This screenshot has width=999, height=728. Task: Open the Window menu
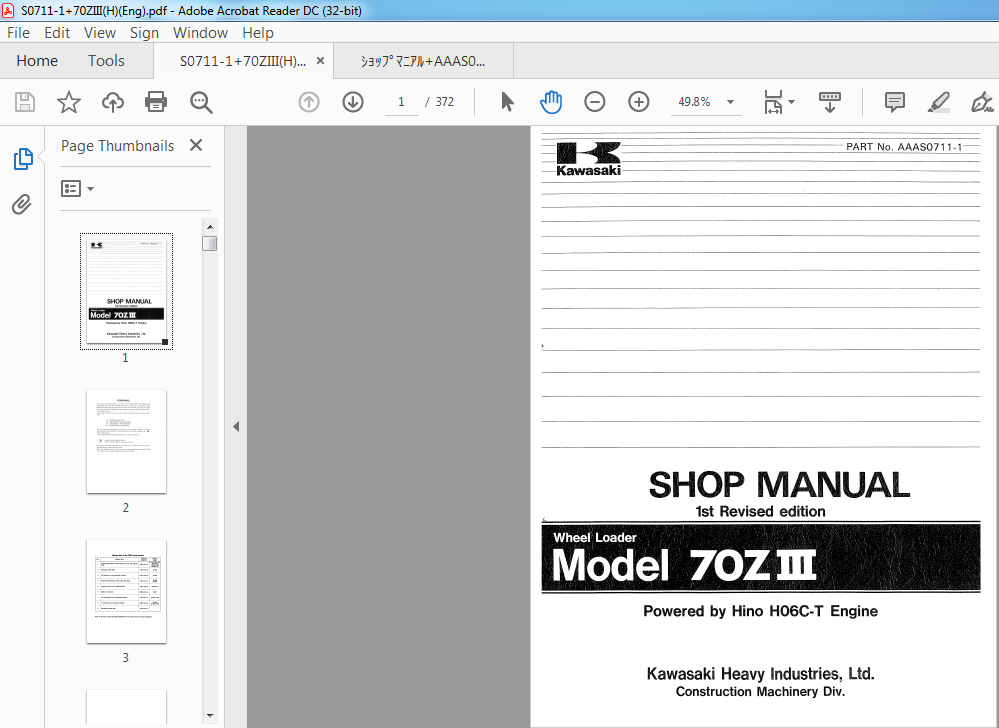(200, 32)
